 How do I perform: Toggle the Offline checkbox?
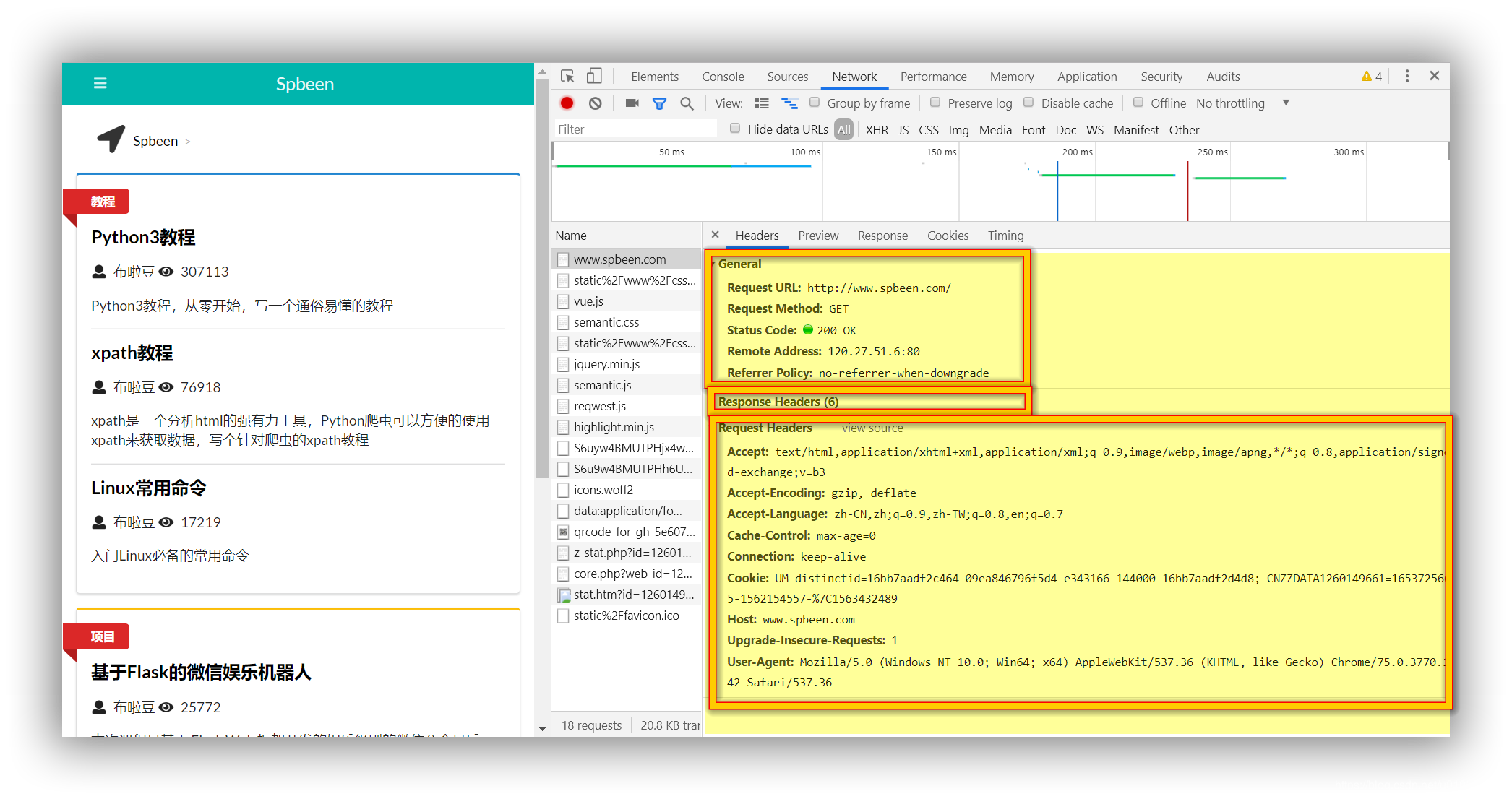pyautogui.click(x=1138, y=103)
